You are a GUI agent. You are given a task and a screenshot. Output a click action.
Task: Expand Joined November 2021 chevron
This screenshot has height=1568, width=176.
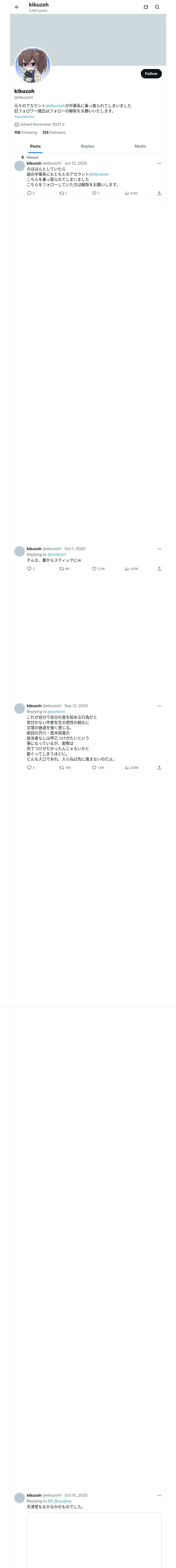[63, 124]
